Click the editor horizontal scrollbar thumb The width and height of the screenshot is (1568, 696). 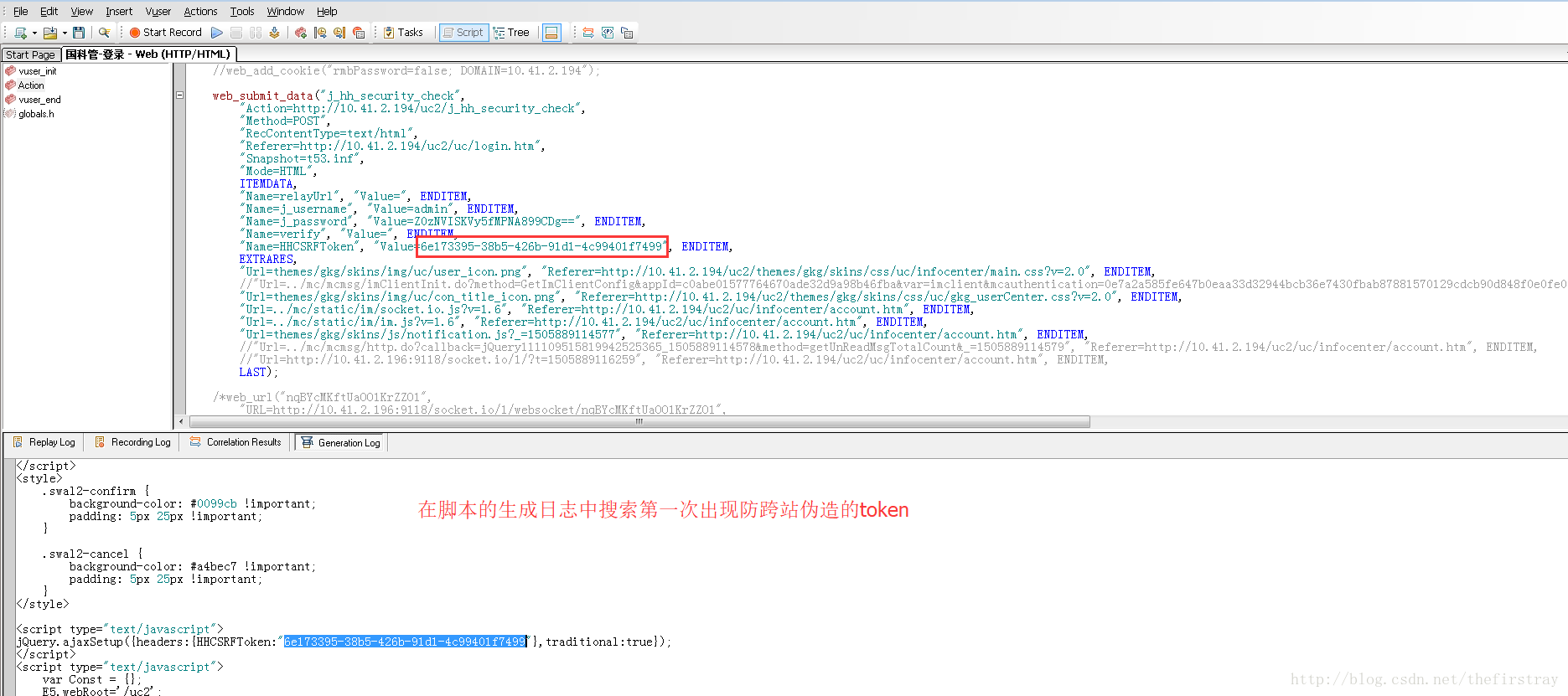tap(639, 422)
